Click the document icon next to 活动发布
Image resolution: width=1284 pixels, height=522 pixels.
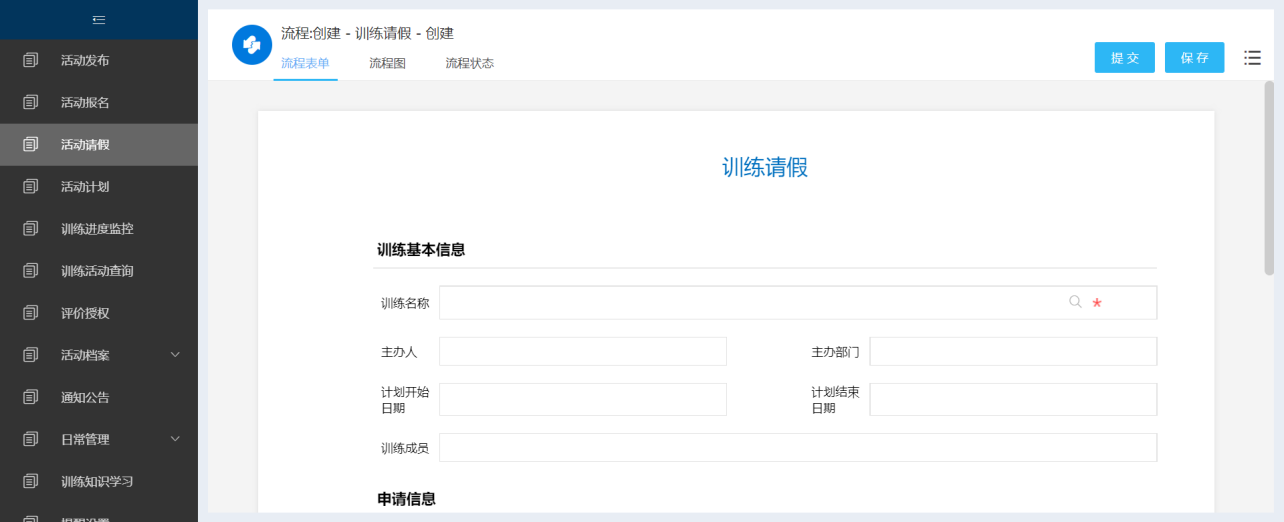pyautogui.click(x=30, y=60)
